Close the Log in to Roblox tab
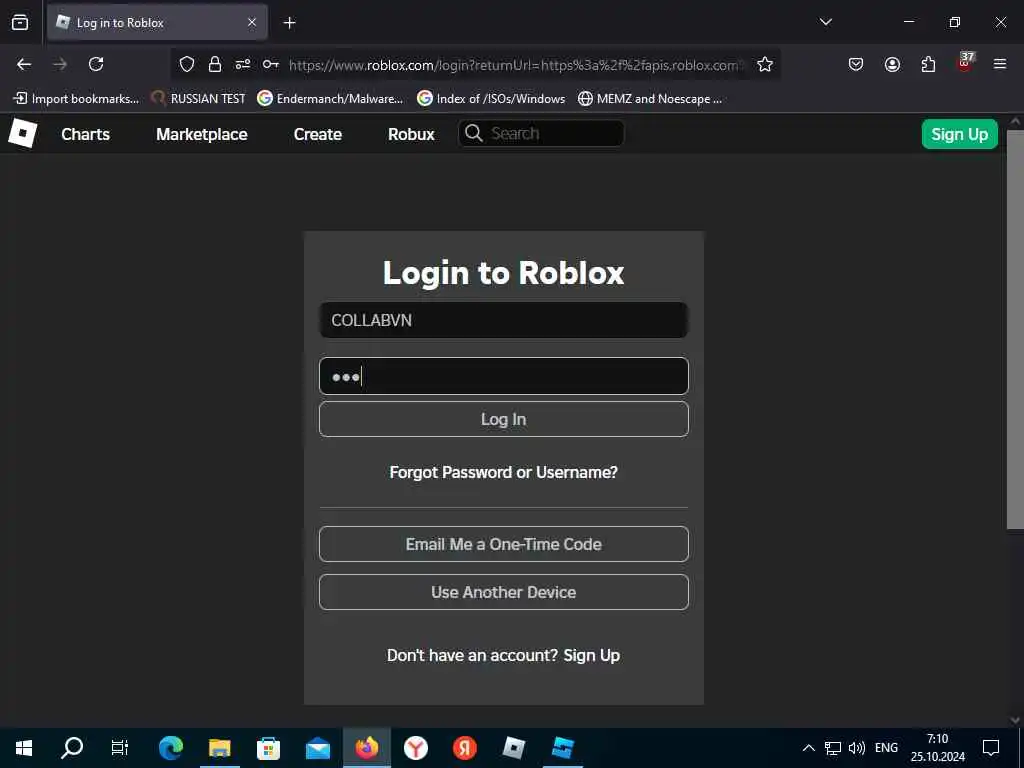 tap(252, 22)
